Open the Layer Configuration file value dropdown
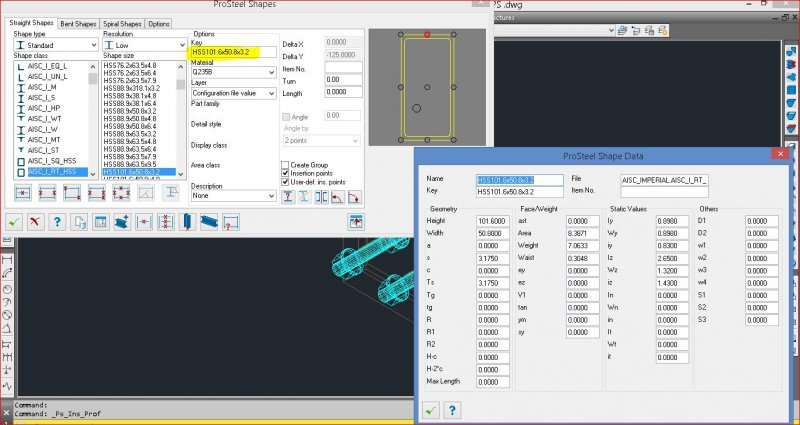Image resolution: width=800 pixels, height=425 pixels. click(234, 93)
